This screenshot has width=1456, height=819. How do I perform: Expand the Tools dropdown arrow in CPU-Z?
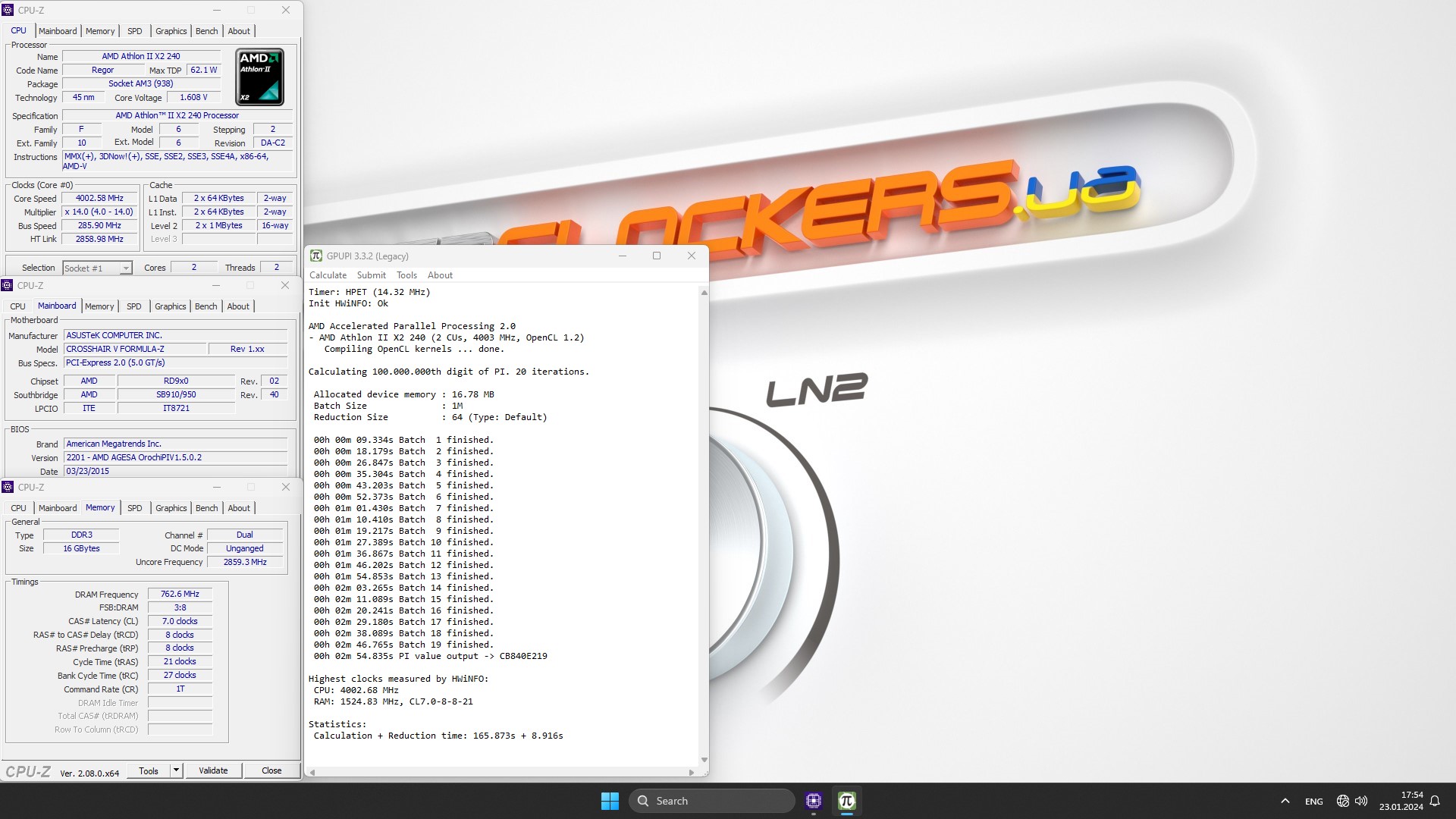click(176, 770)
